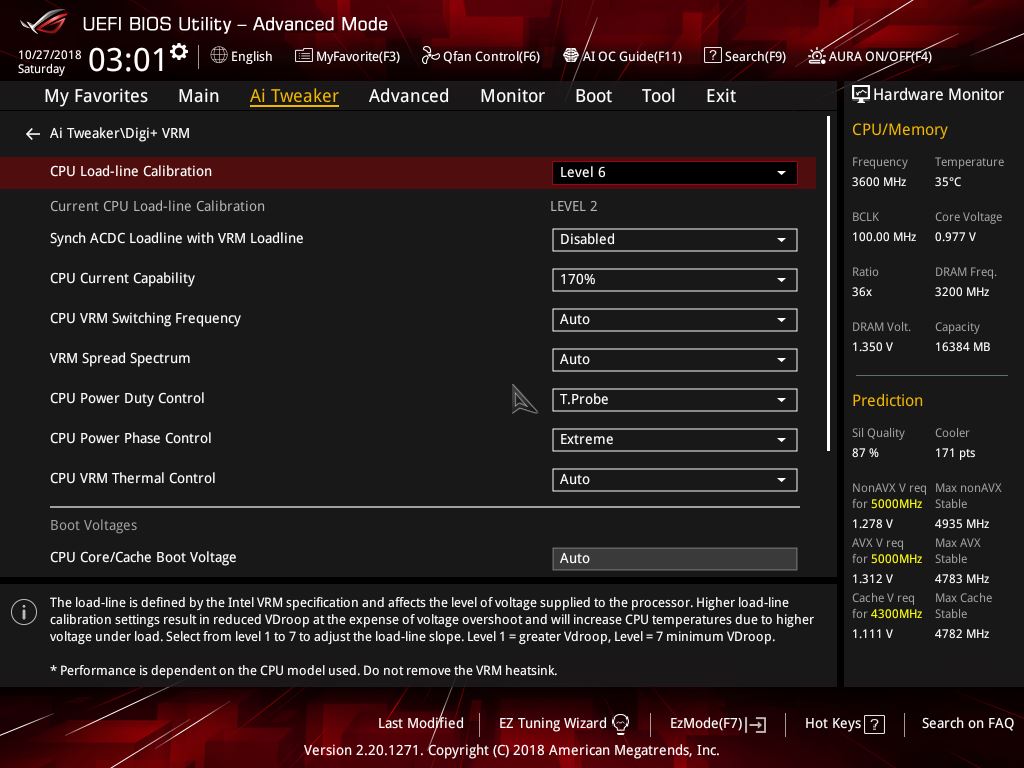Open CPU Power Phase Control dropdown
The height and width of the screenshot is (768, 1024).
674,440
